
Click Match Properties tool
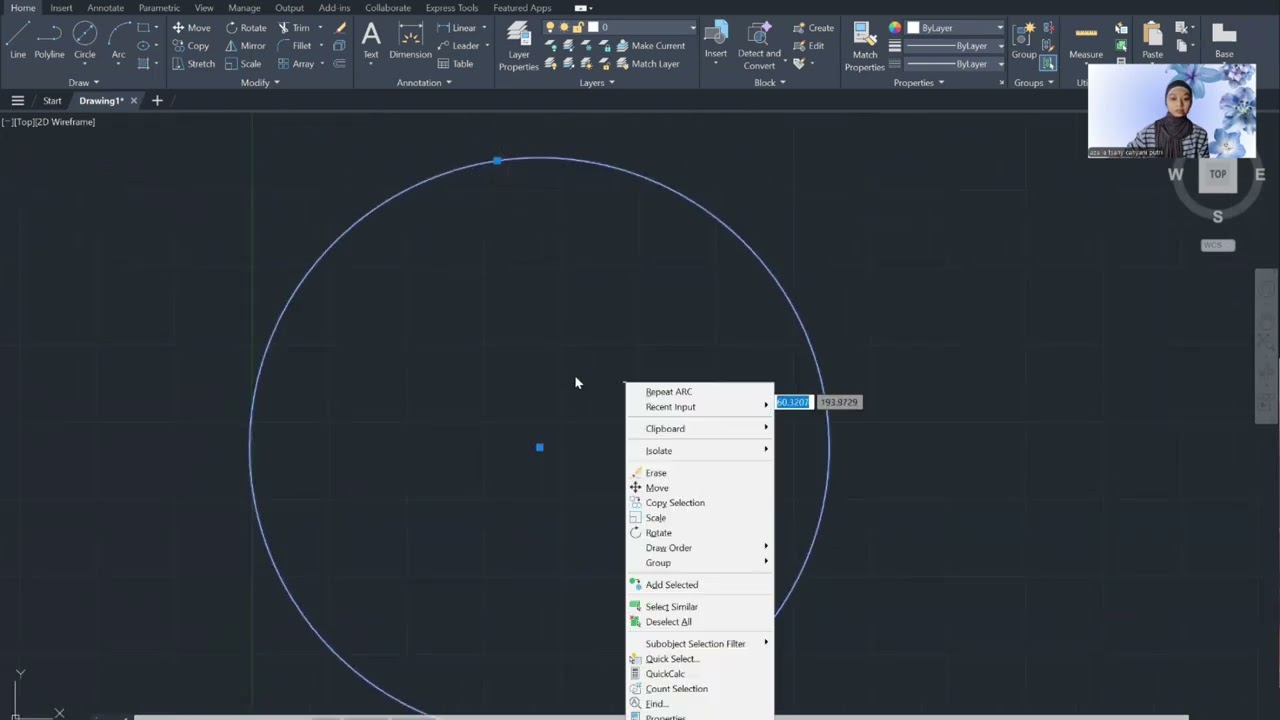pyautogui.click(x=864, y=46)
